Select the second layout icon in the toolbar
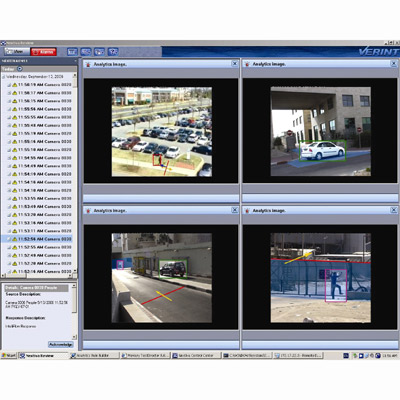Viewport: 400px width, 400px height. pos(86,52)
